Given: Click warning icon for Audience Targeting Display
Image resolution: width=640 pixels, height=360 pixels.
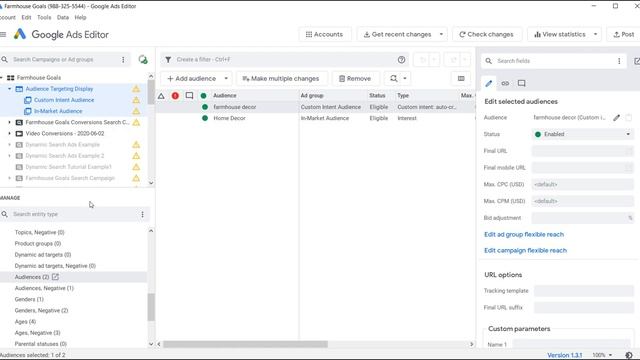Looking at the screenshot, I should (x=136, y=89).
